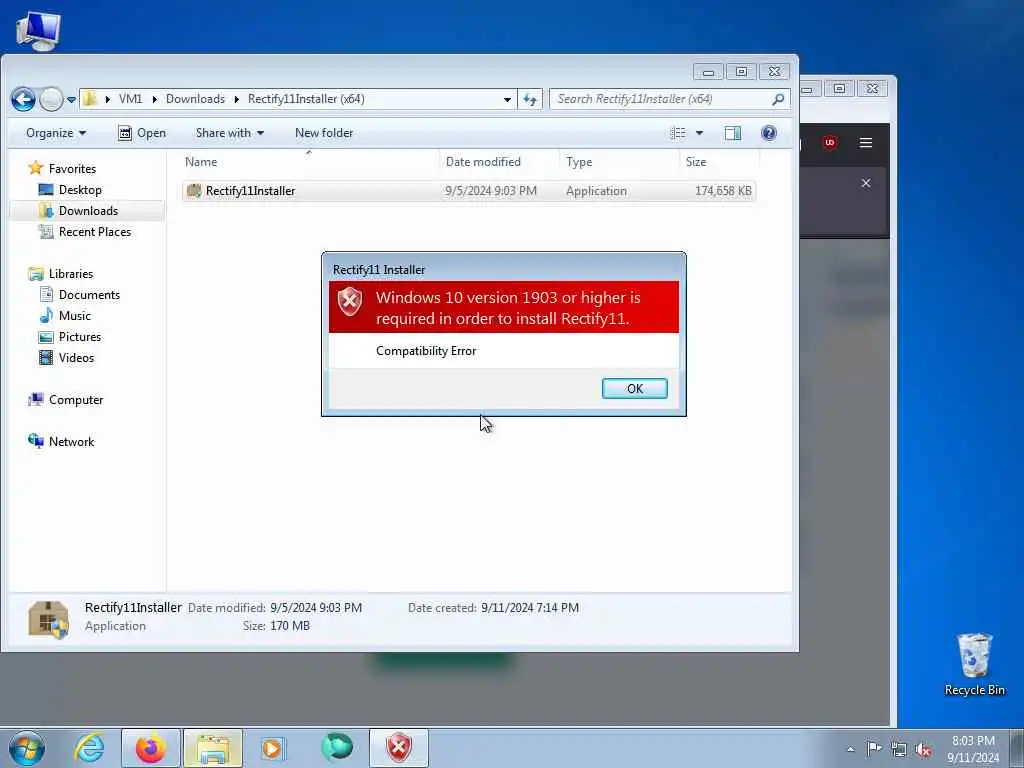Click the Windows Explorer taskbar button
The width and height of the screenshot is (1024, 768).
tap(213, 748)
